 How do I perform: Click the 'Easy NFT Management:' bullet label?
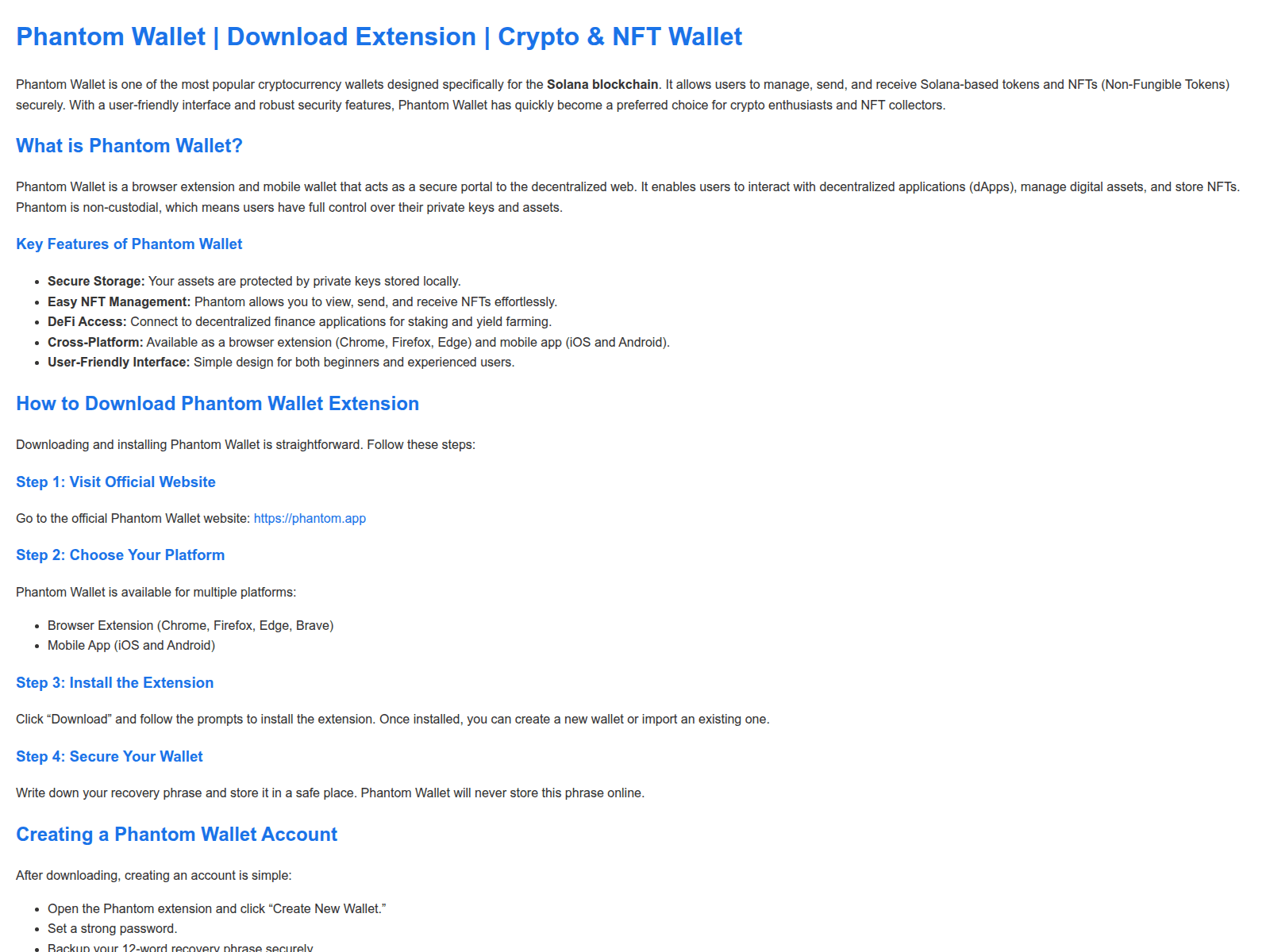pos(119,302)
